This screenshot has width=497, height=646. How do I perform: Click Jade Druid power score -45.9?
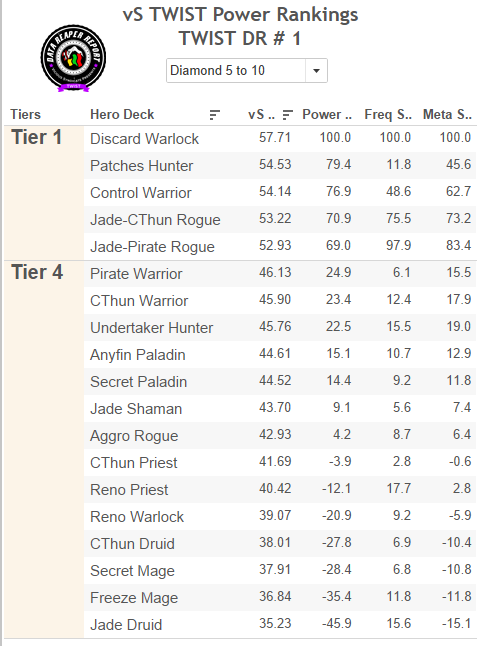(x=337, y=623)
